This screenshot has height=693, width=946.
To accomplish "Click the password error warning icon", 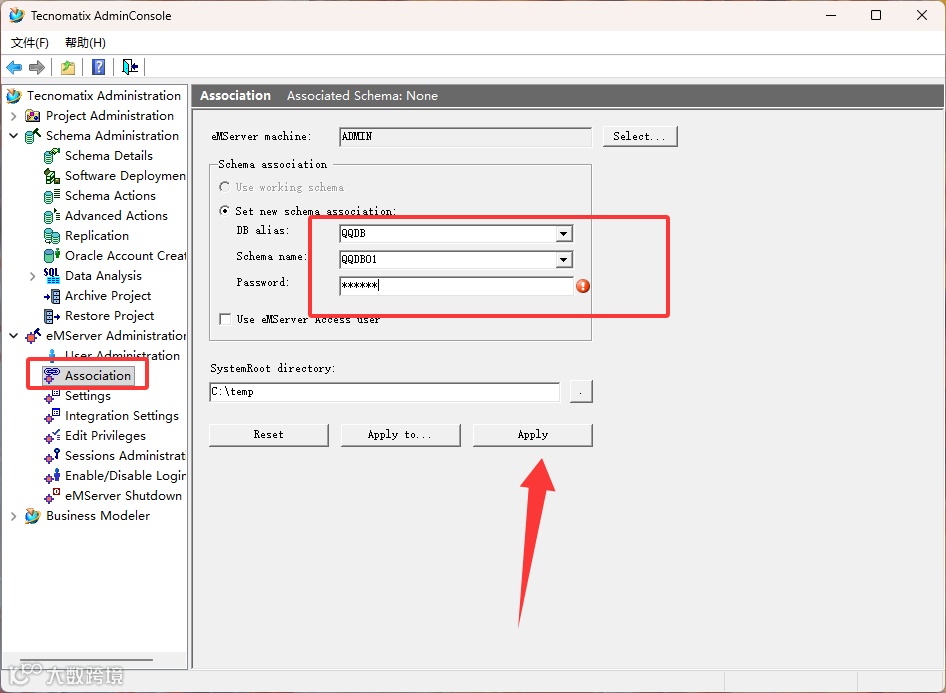I will click(x=583, y=286).
